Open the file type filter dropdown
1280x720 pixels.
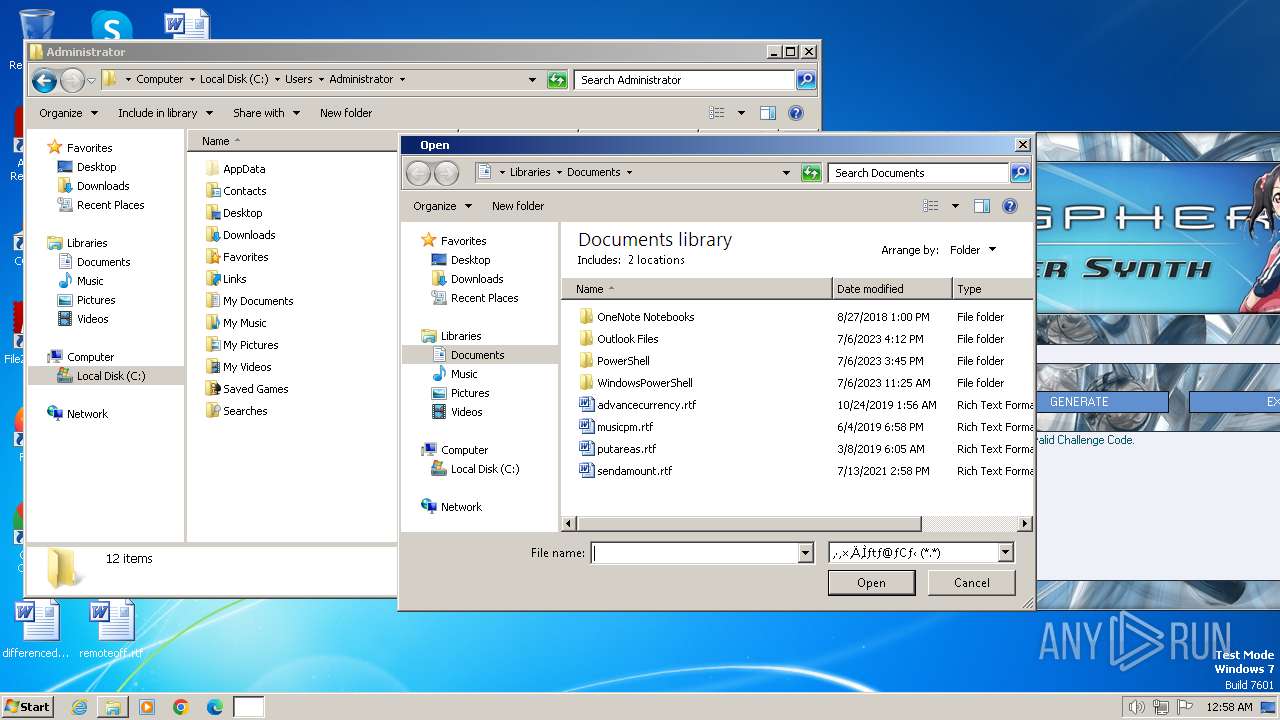coord(1005,553)
